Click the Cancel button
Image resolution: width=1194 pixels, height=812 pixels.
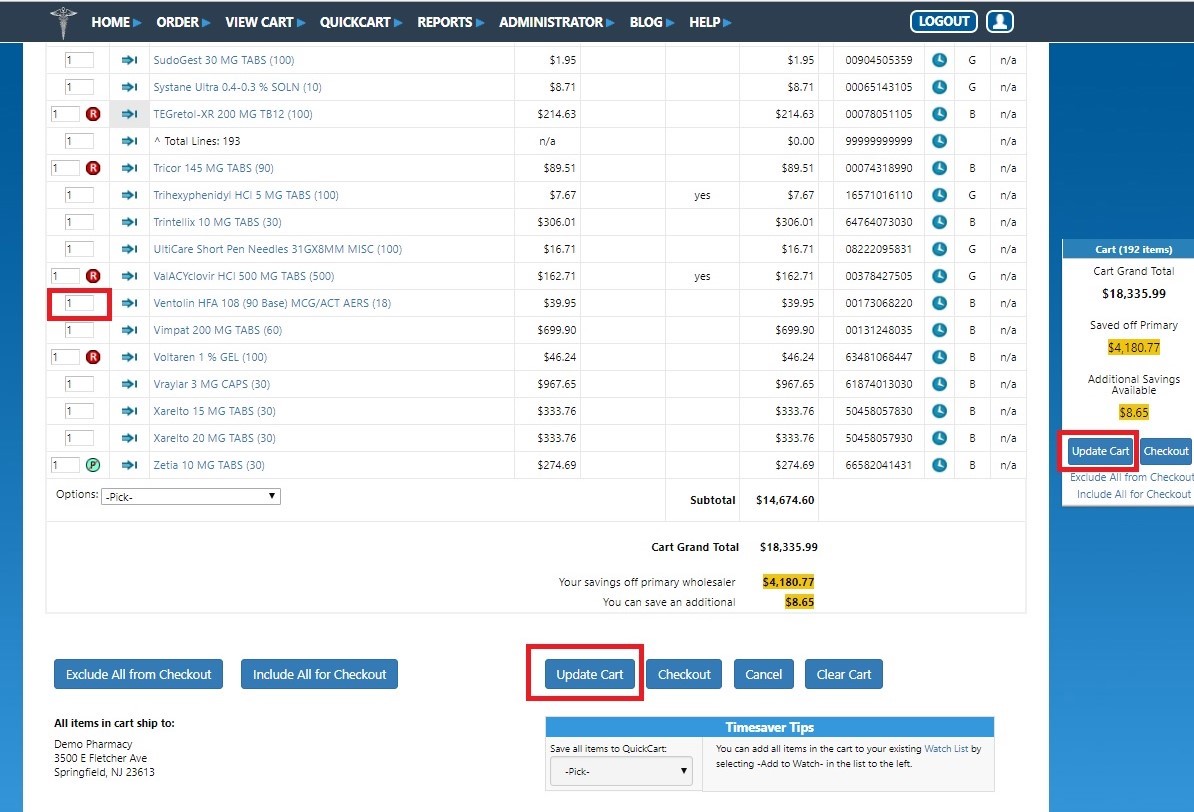(x=764, y=674)
